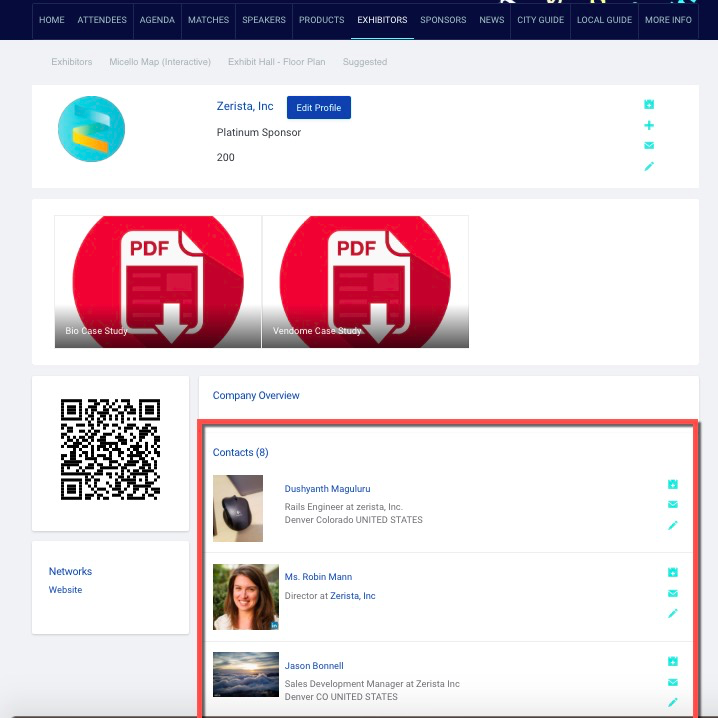Image resolution: width=718 pixels, height=718 pixels.
Task: Open the SPEAKERS tab
Action: click(x=264, y=20)
